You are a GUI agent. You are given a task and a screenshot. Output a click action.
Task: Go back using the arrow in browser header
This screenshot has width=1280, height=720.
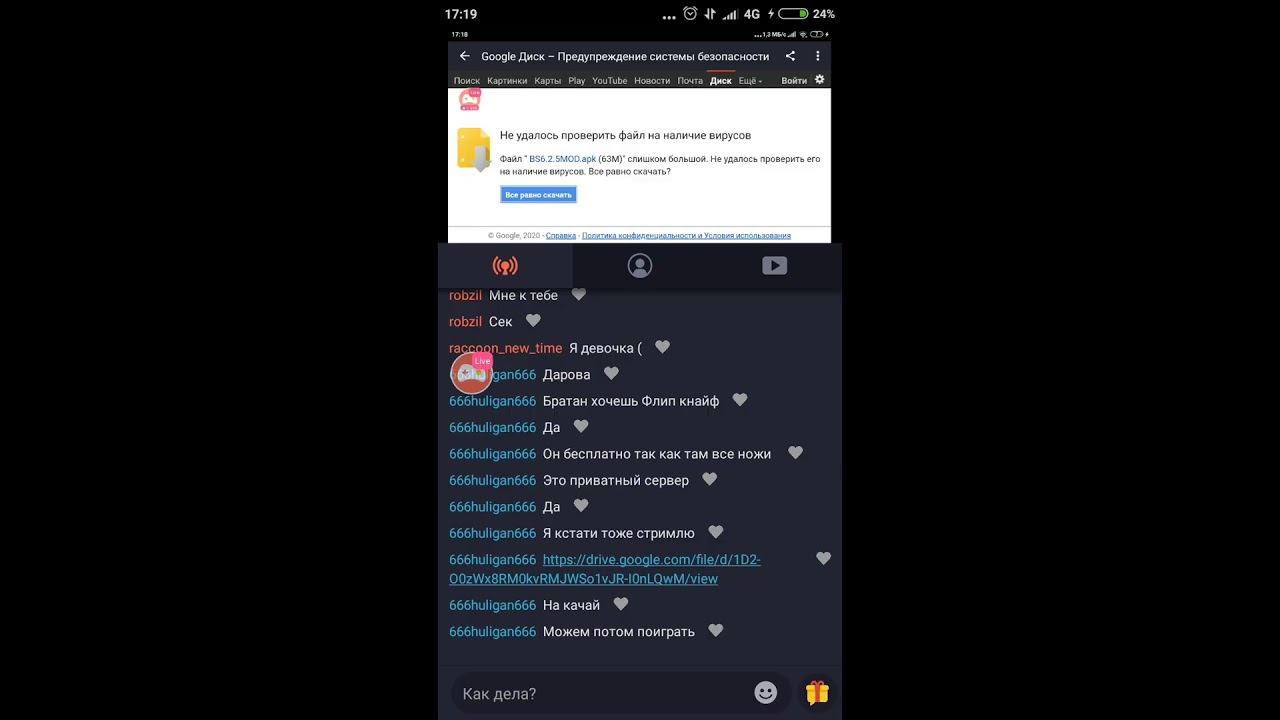[x=464, y=56]
